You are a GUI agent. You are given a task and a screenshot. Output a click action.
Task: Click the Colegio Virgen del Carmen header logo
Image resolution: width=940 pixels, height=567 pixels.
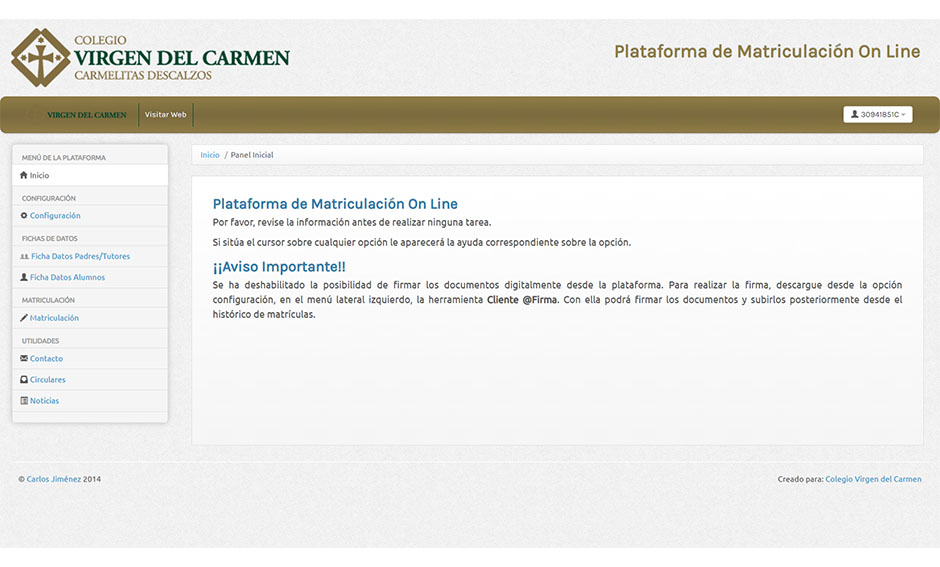coord(150,57)
